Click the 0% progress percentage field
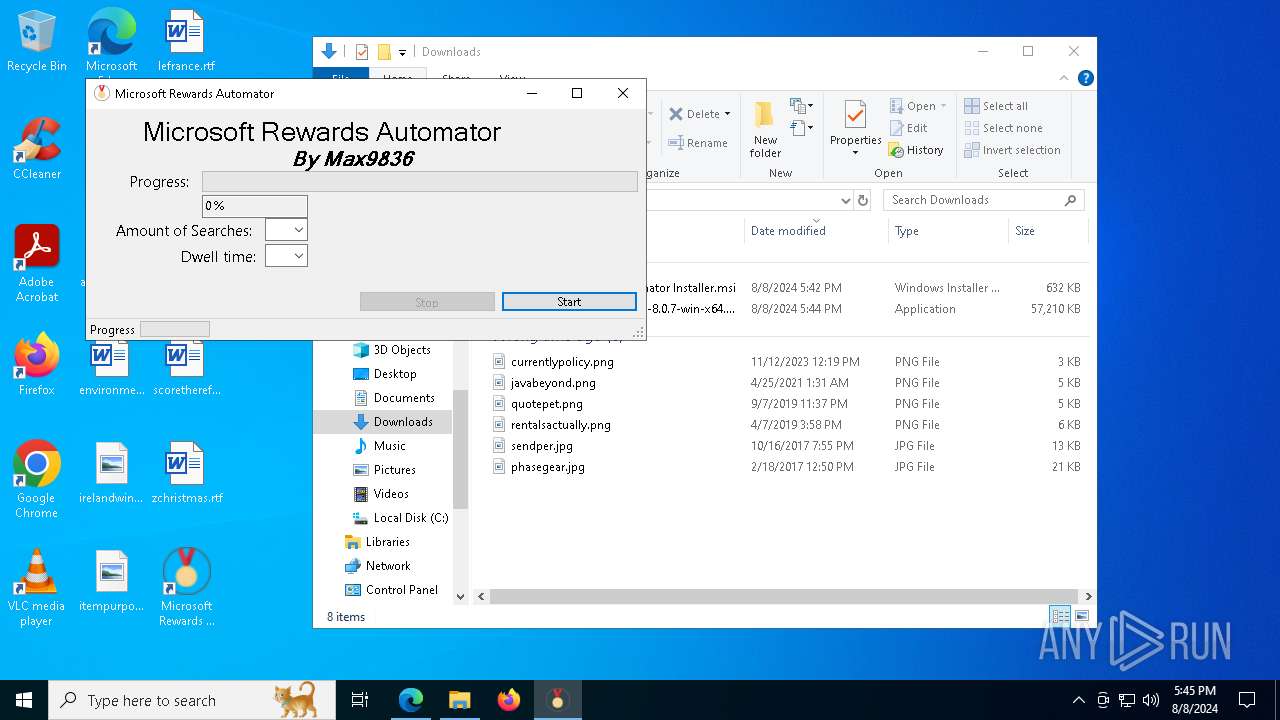This screenshot has height=720, width=1280. click(255, 206)
